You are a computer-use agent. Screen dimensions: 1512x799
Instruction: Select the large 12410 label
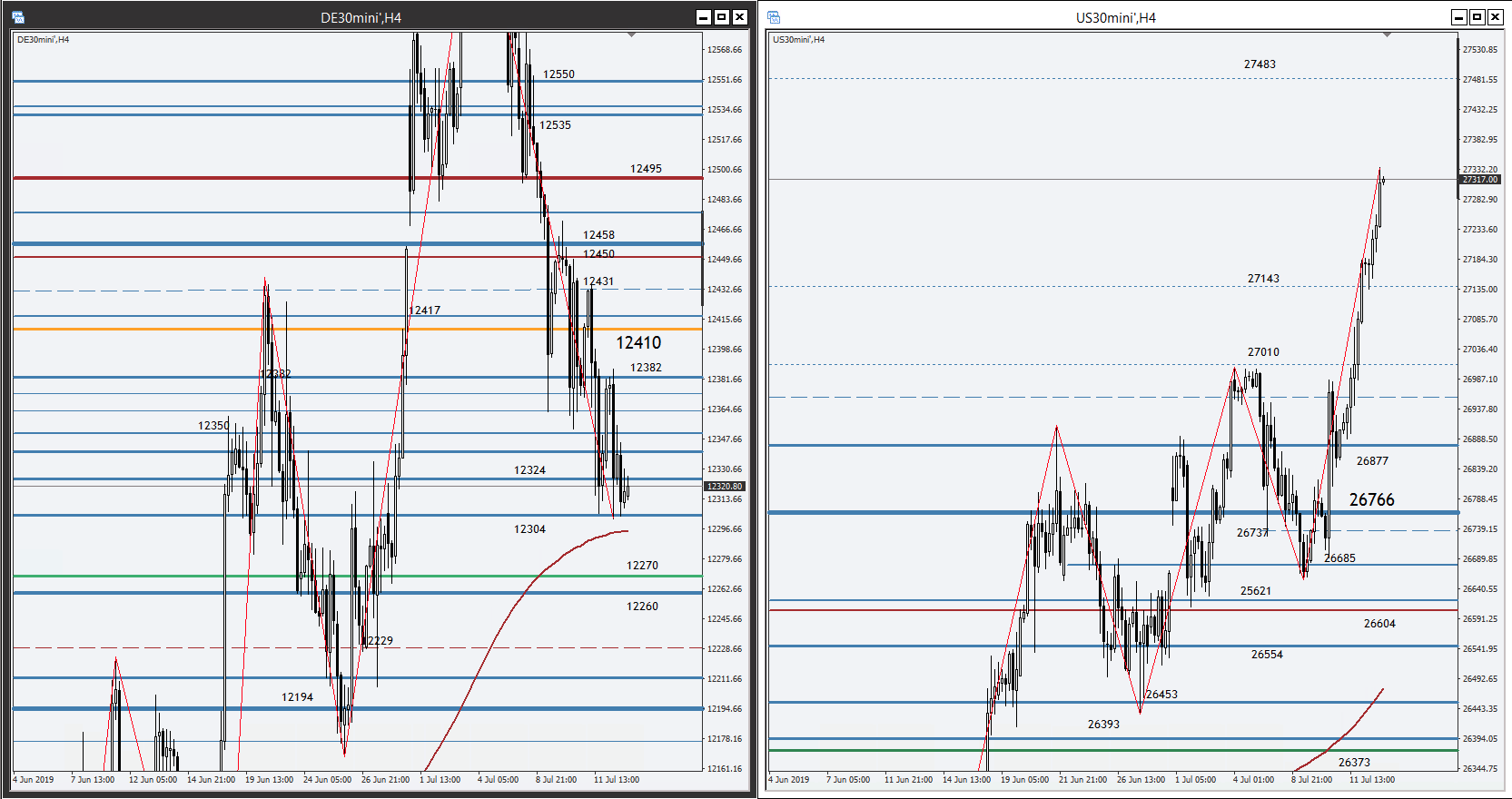[x=638, y=342]
